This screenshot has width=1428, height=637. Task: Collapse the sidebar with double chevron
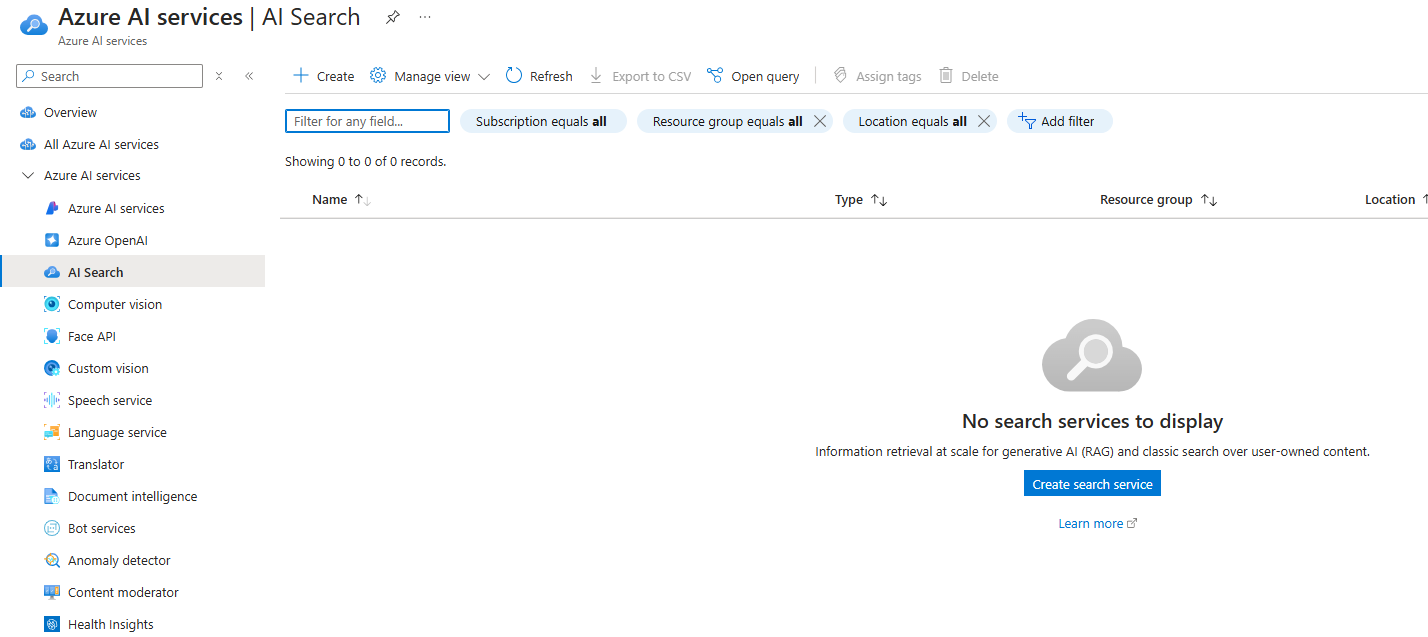click(249, 76)
